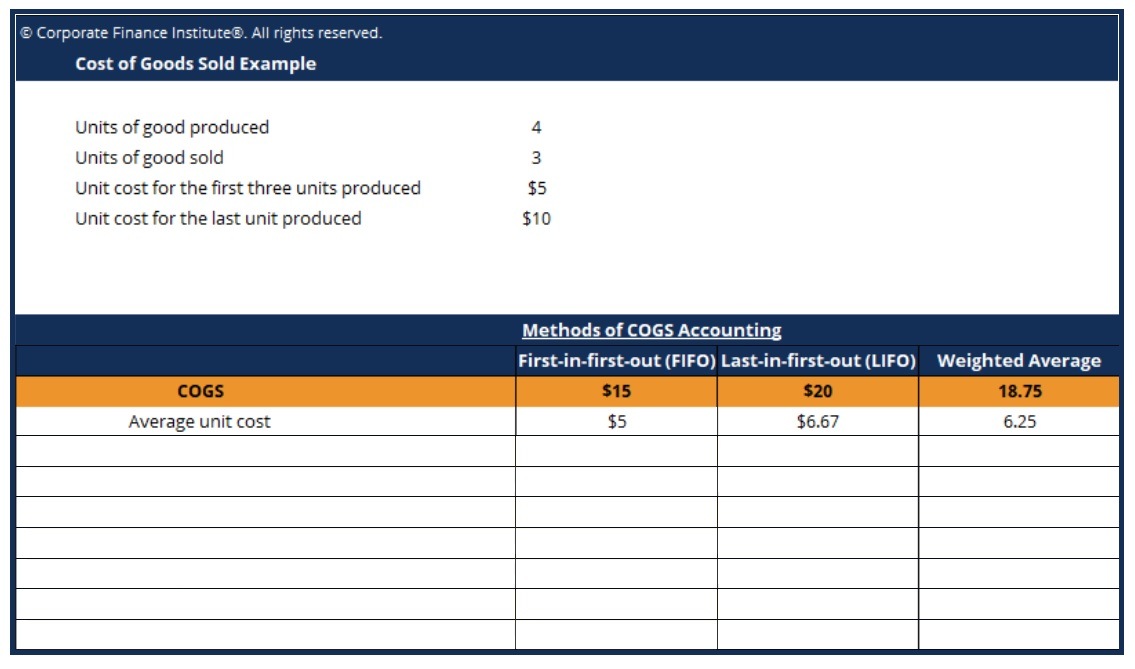Click the Methods of COGS Accounting heading
The height and width of the screenshot is (669, 1135).
651,330
